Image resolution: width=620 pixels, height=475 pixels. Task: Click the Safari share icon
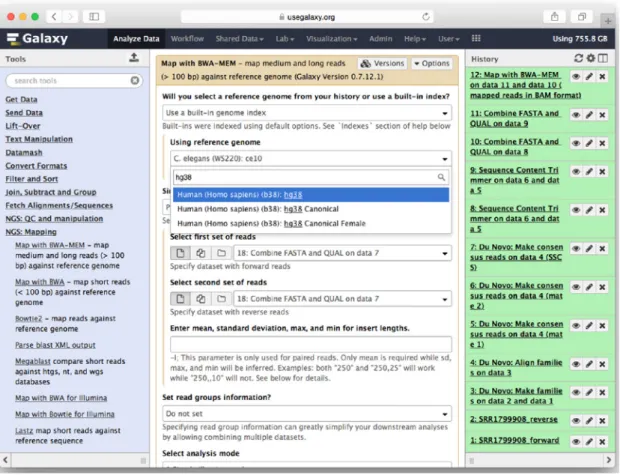[555, 17]
